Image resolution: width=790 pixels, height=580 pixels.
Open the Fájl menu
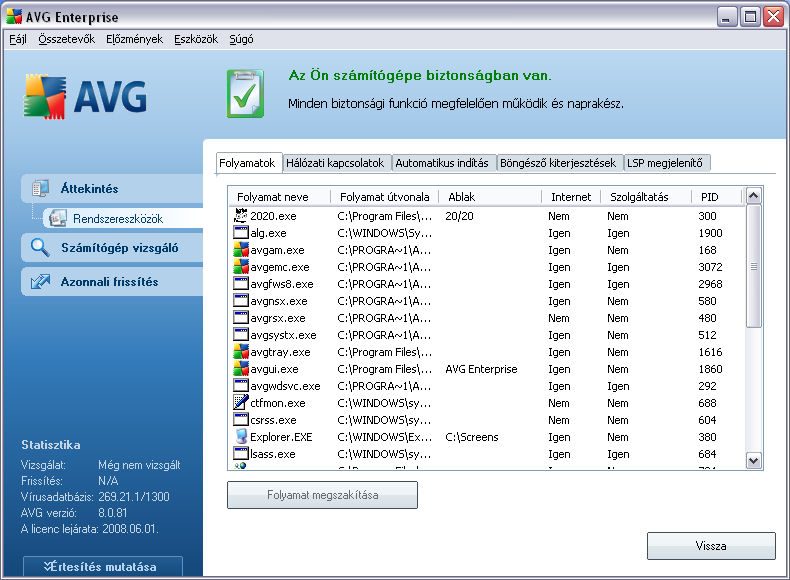click(18, 39)
